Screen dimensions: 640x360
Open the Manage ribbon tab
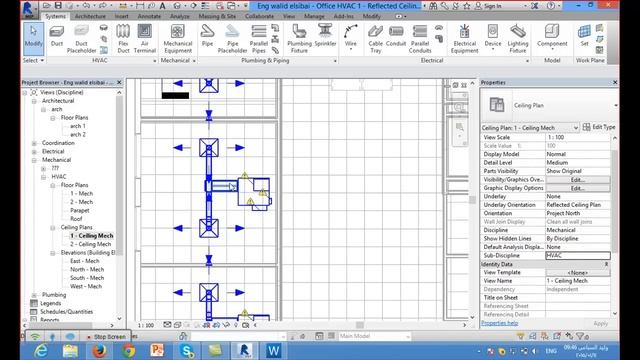[x=314, y=16]
